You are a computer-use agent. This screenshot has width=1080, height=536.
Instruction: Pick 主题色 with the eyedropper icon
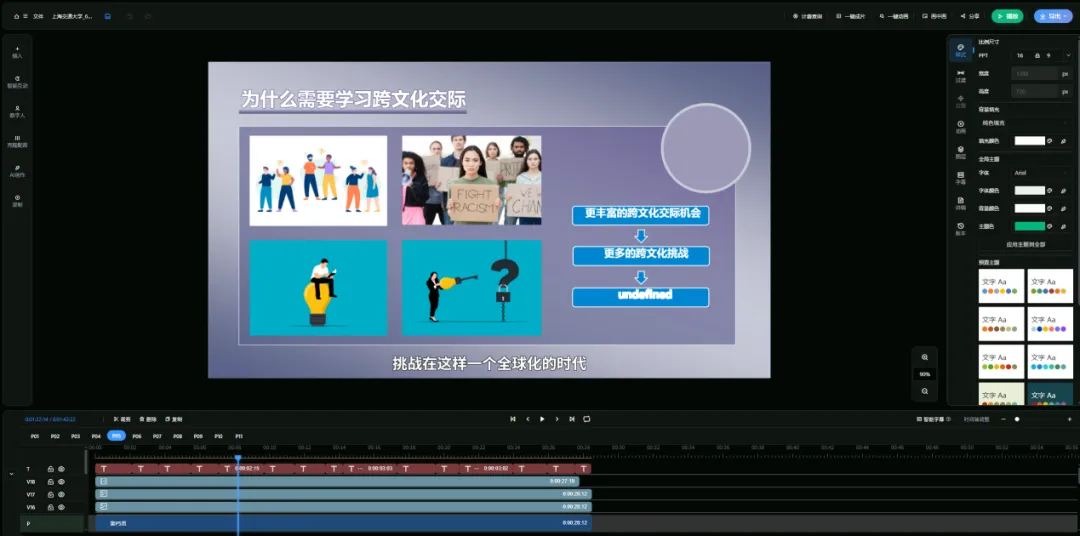1064,226
